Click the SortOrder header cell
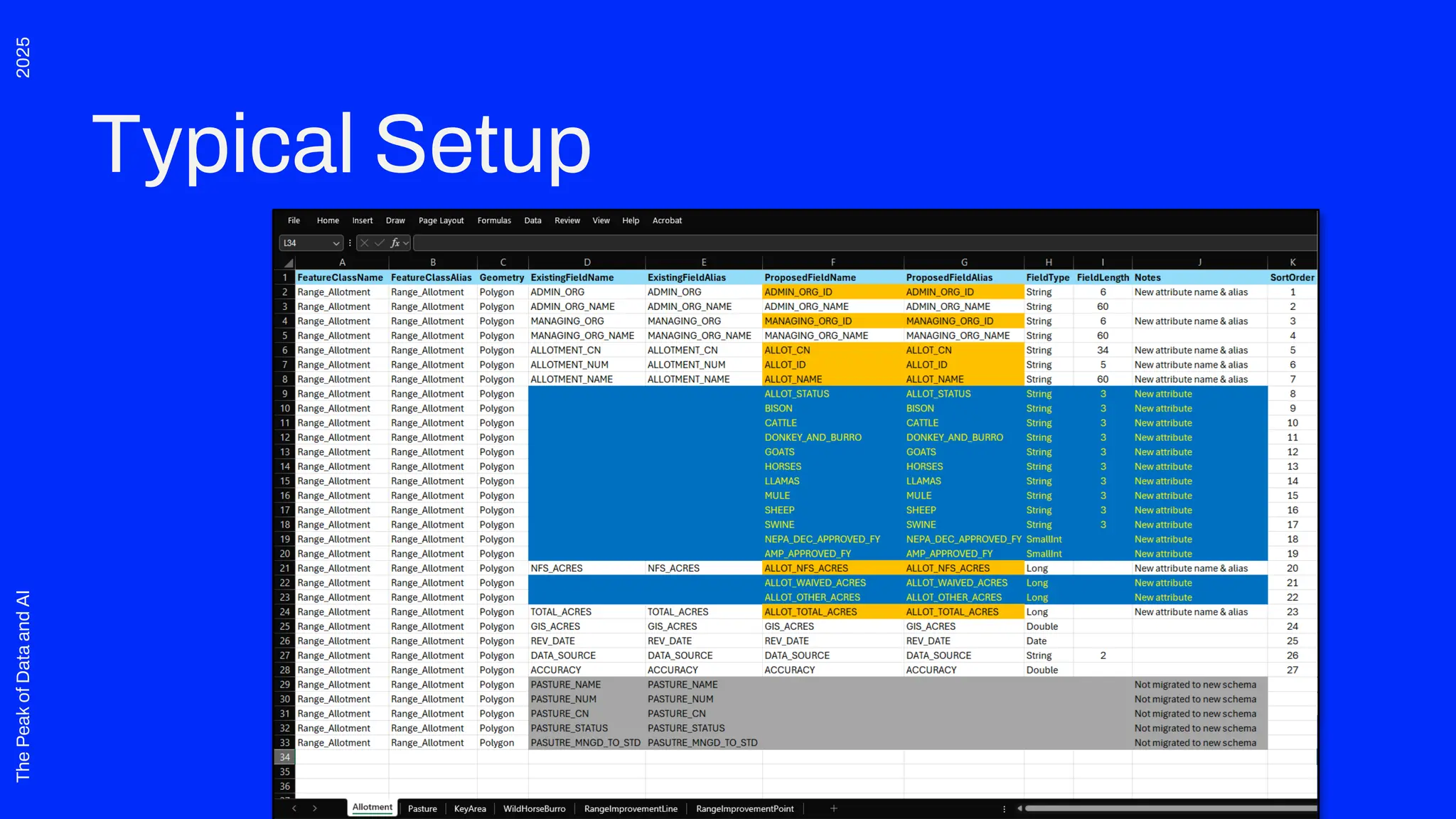The height and width of the screenshot is (819, 1456). coord(1292,277)
